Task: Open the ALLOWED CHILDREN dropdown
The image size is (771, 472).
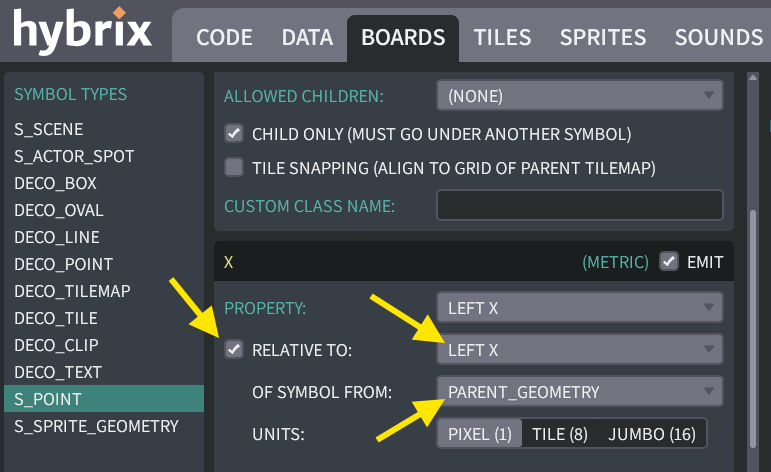Action: point(579,96)
